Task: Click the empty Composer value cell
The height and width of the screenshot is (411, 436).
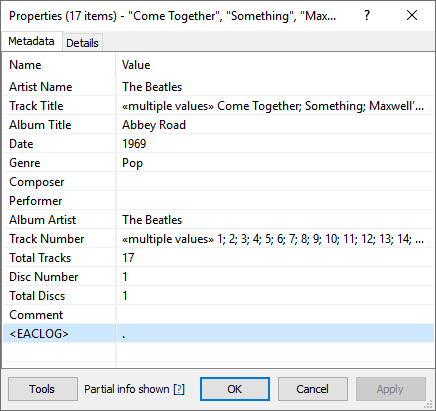Action: point(275,182)
